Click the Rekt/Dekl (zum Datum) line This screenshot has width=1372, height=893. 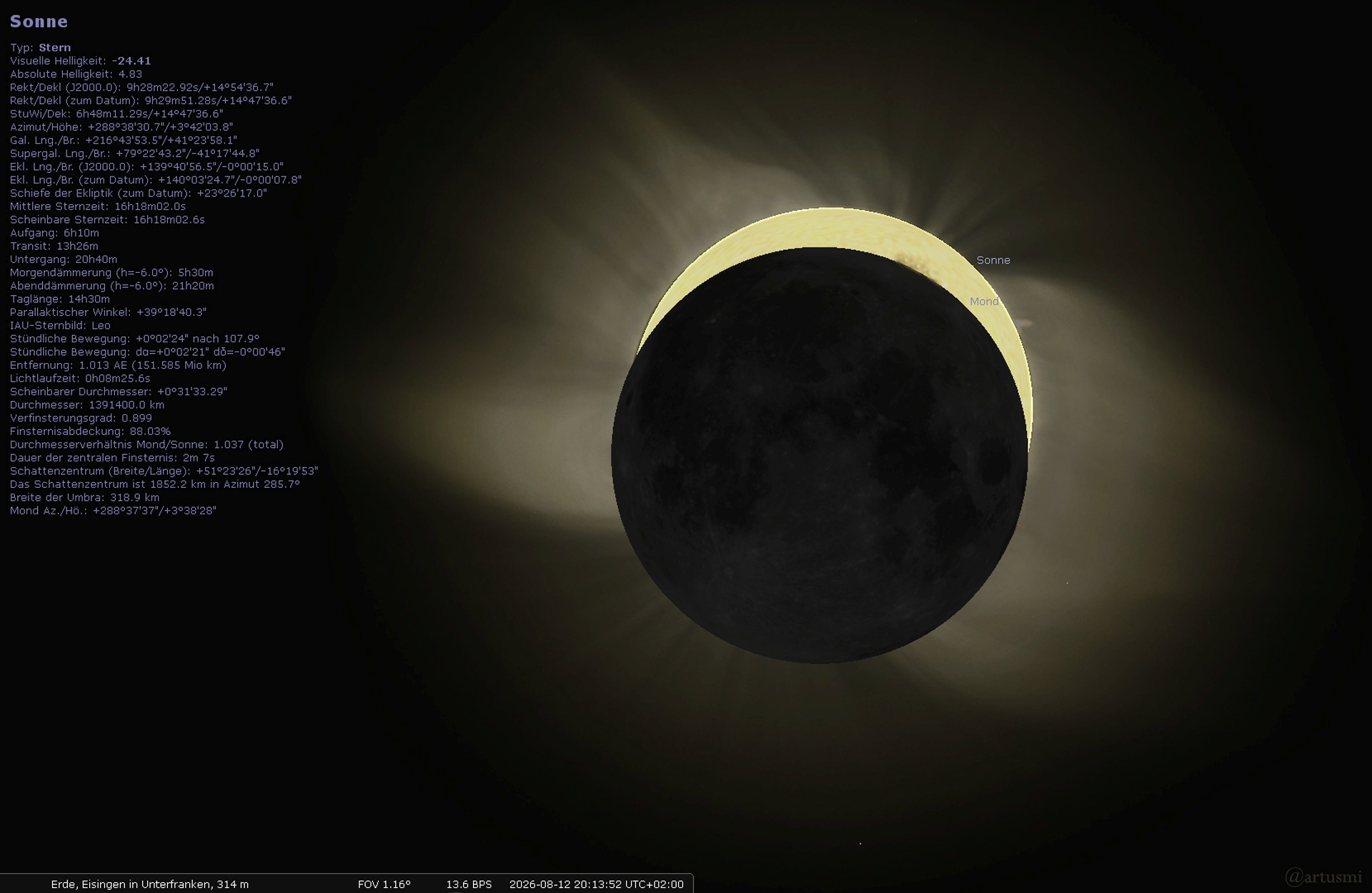(151, 101)
